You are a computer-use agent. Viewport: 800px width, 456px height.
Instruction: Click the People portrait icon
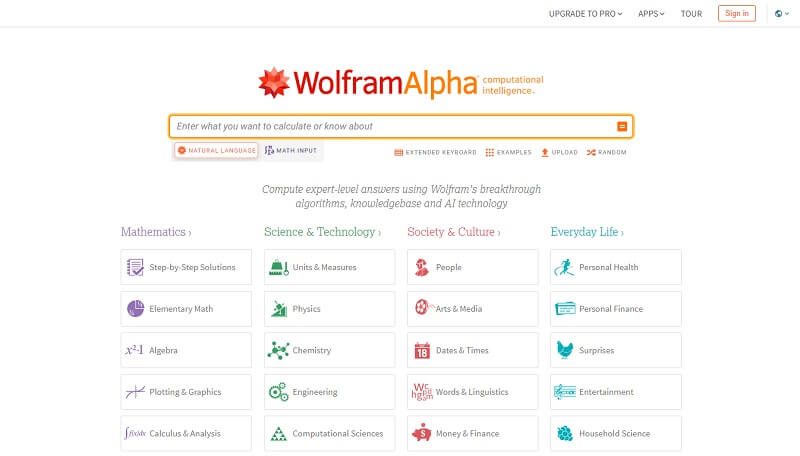tap(421, 267)
